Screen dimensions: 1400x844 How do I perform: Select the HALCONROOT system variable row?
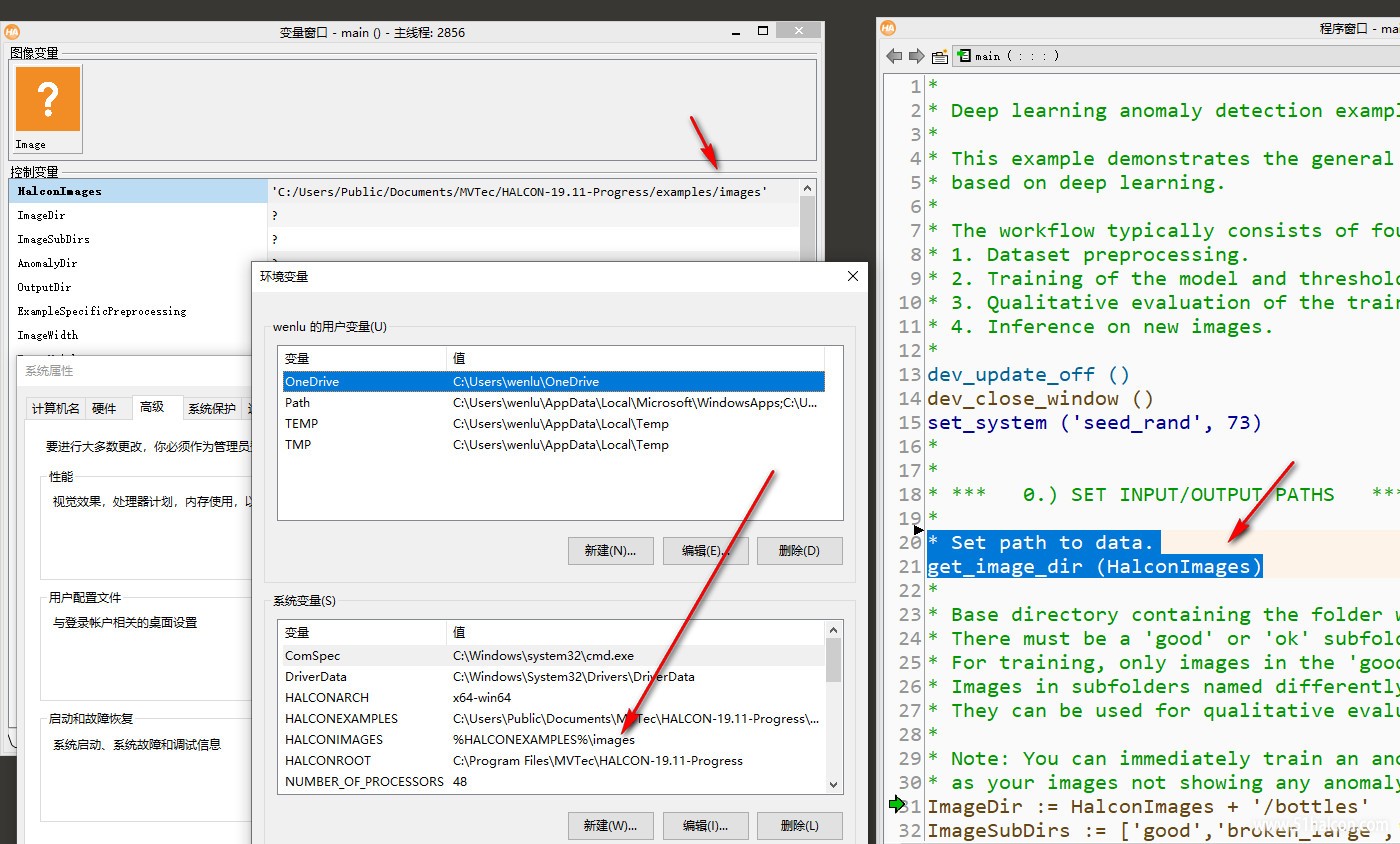pos(553,761)
